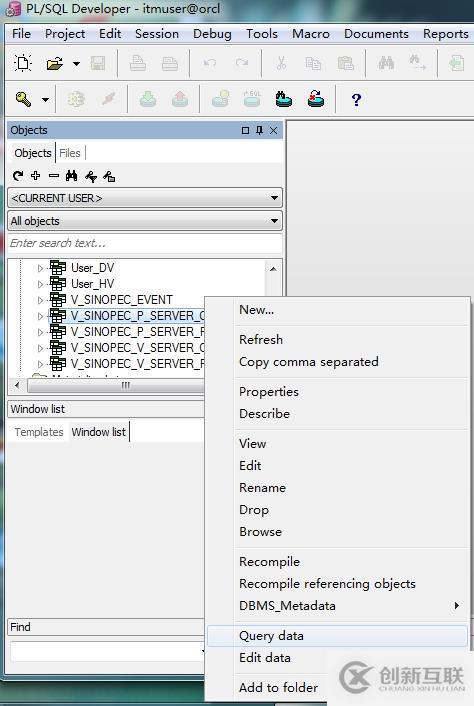
Task: Click the Redo arrow toolbar icon
Action: 242,63
